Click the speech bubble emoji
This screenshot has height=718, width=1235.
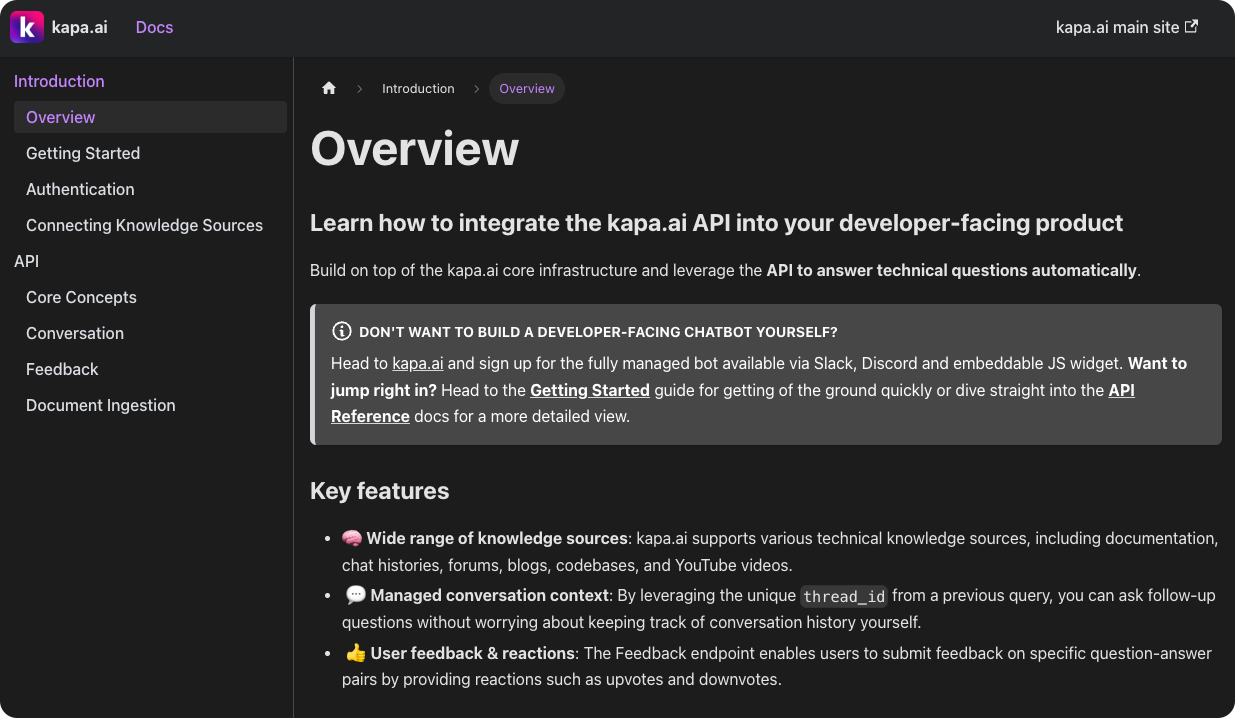pyautogui.click(x=356, y=595)
